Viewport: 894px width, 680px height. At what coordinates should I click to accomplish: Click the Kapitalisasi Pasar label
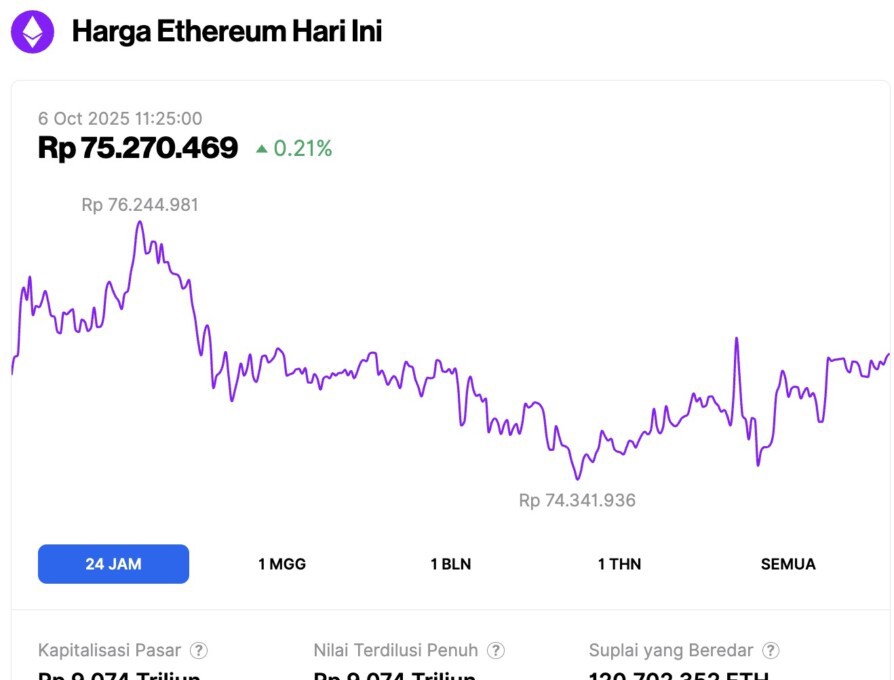click(111, 651)
